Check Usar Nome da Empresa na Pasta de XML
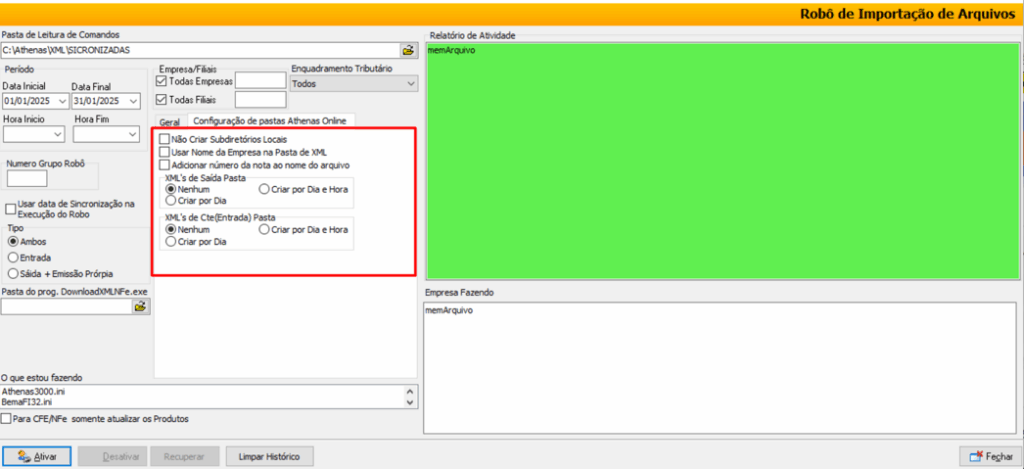This screenshot has width=1024, height=469. 165,152
